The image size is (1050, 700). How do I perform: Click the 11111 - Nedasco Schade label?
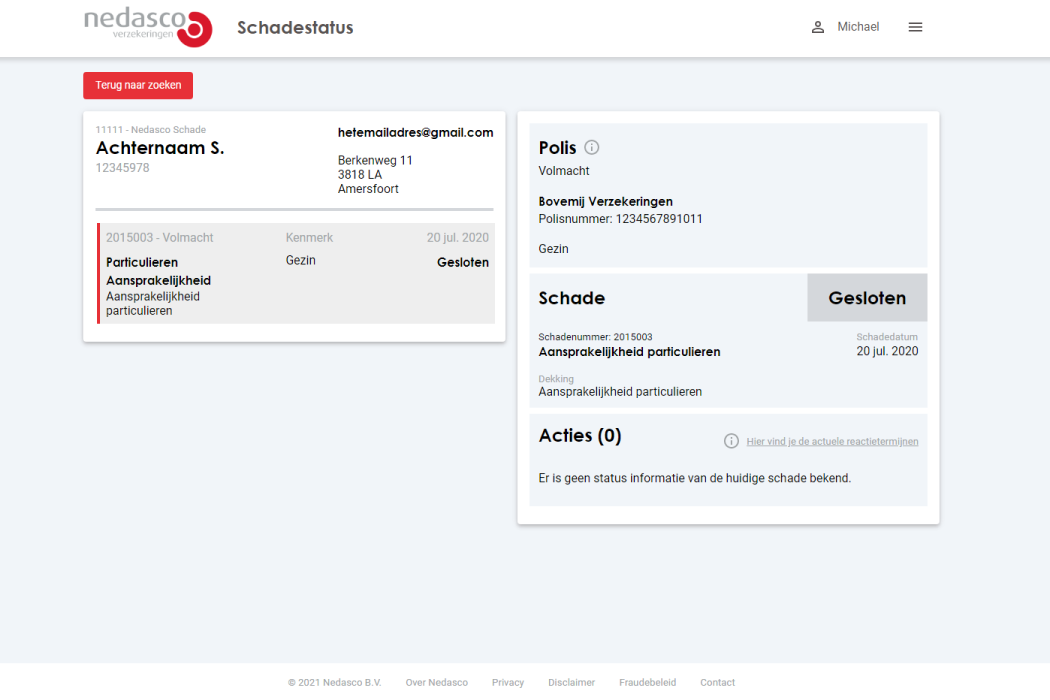(151, 130)
